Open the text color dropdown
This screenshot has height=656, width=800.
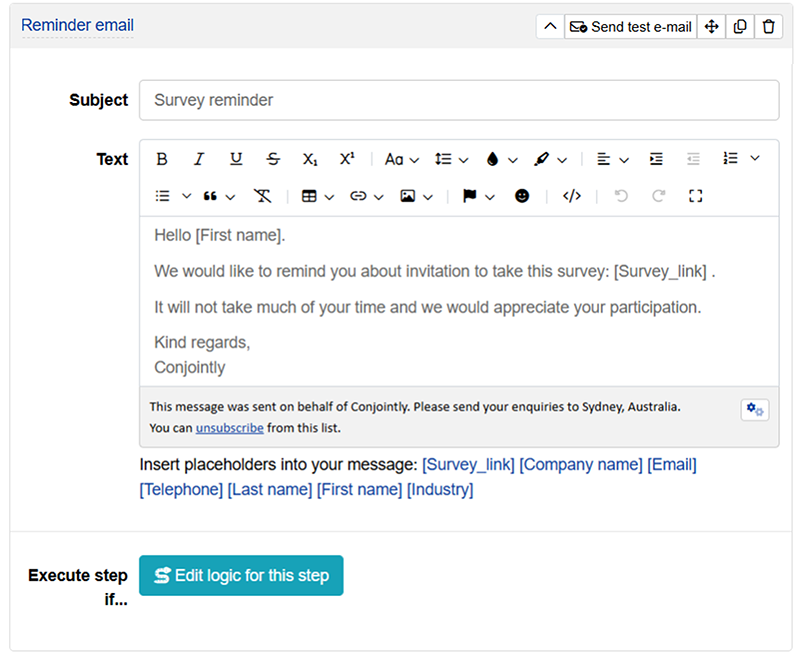coord(501,159)
